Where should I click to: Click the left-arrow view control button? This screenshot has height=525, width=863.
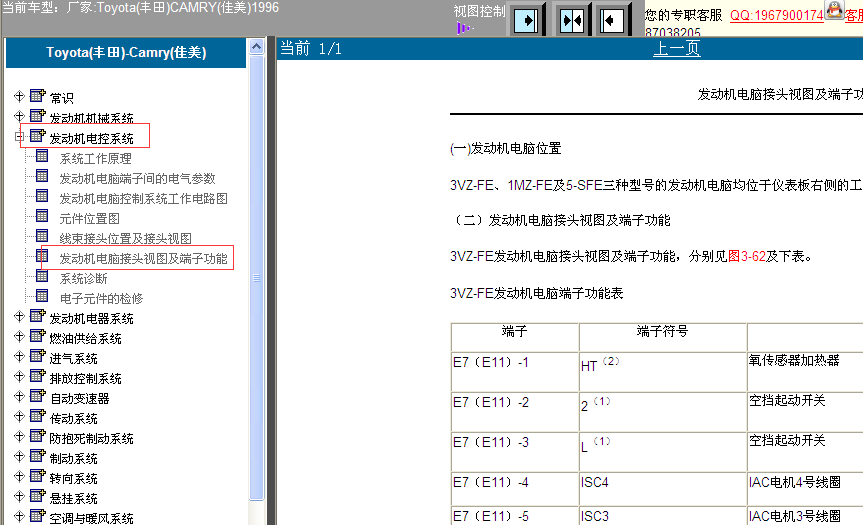click(x=611, y=21)
